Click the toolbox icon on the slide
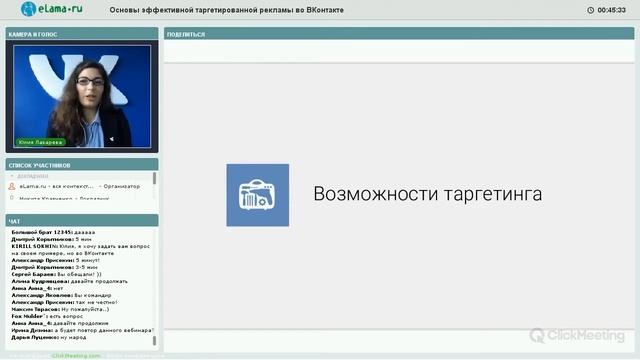 pyautogui.click(x=258, y=195)
